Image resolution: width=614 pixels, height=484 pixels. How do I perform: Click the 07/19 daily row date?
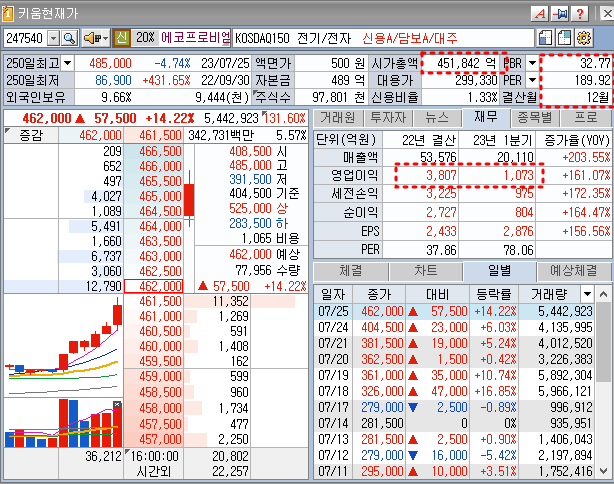333,375
